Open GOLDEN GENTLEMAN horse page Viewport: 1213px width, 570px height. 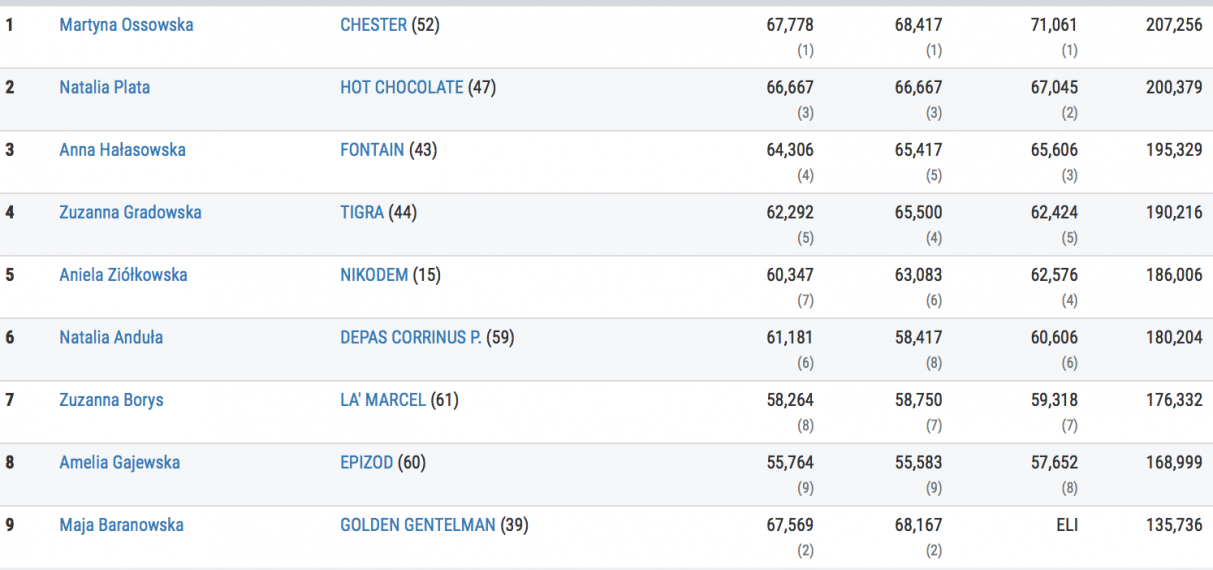[417, 525]
